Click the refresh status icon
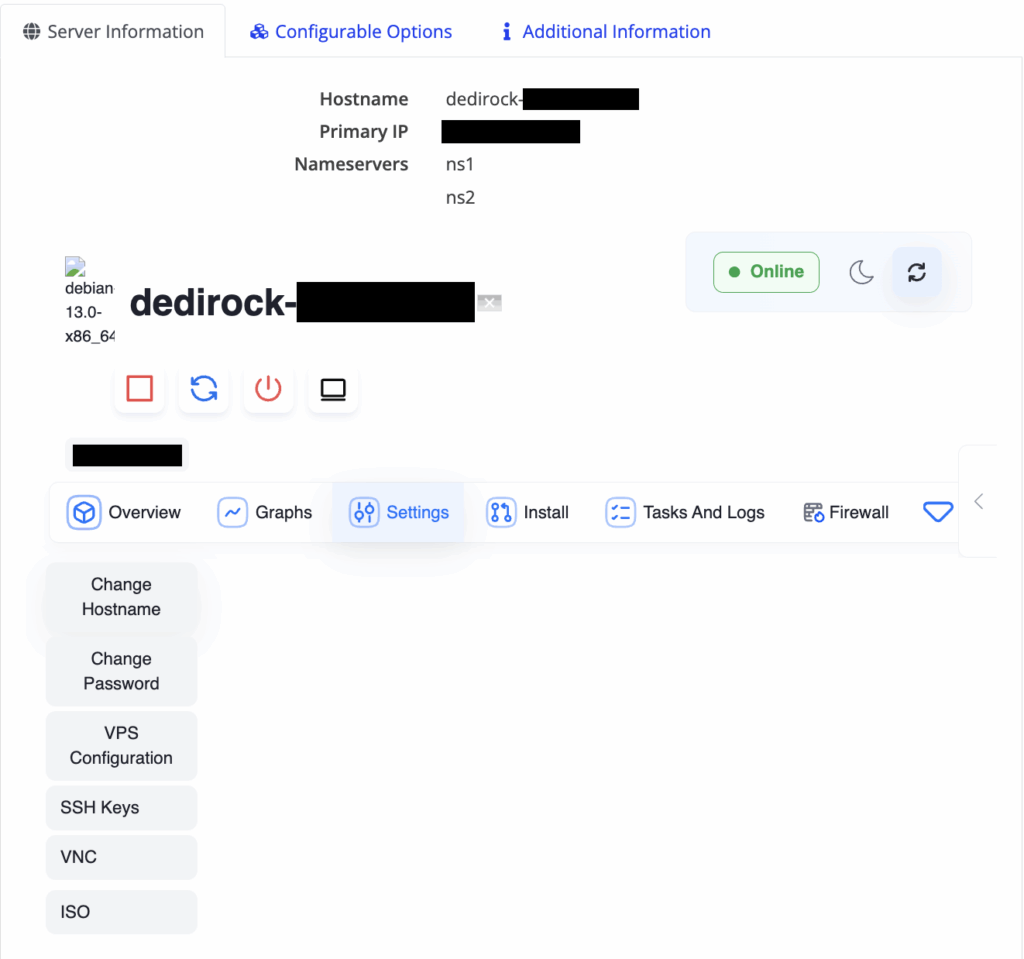1024x959 pixels. [916, 271]
